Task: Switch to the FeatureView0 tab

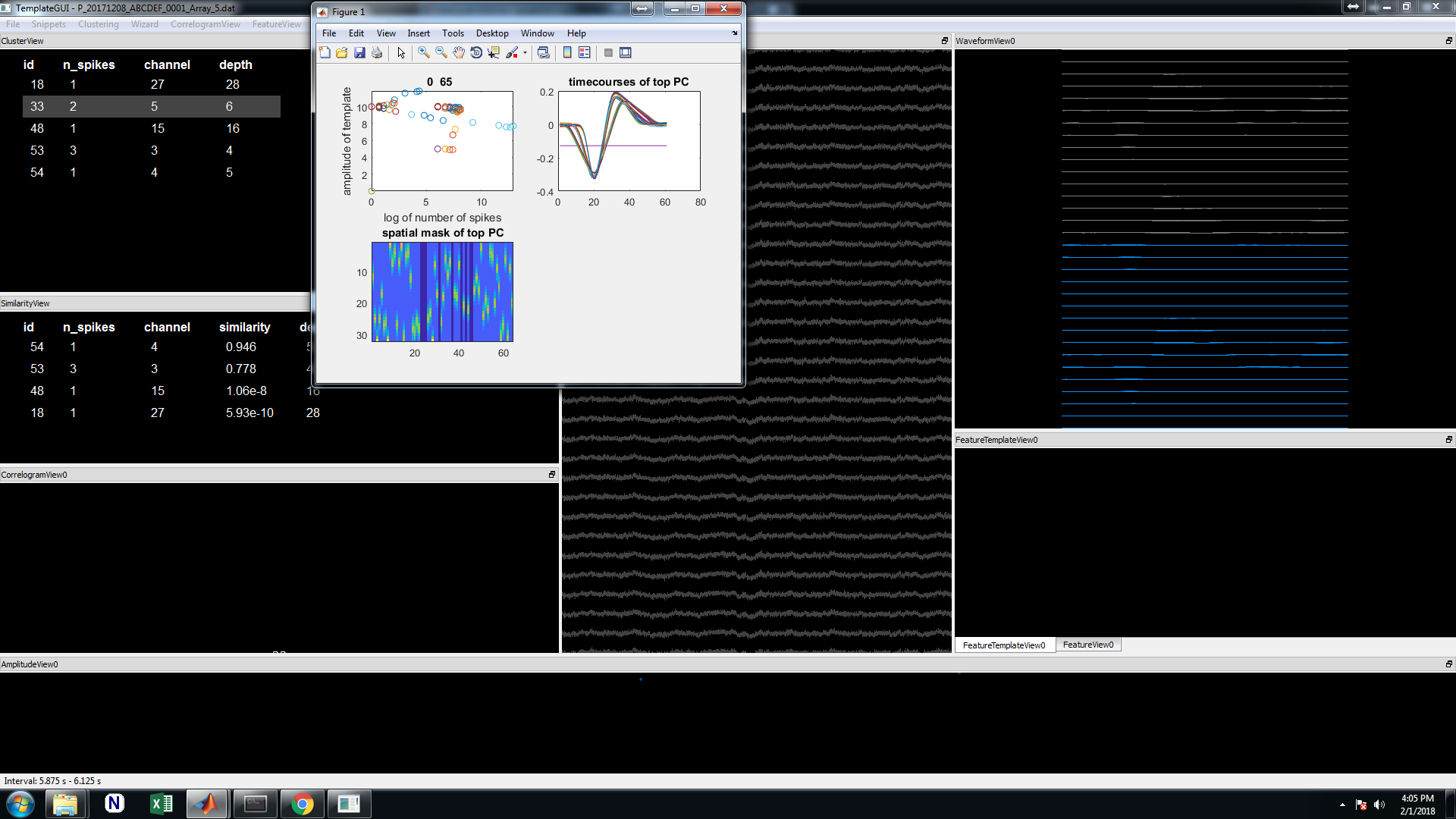Action: click(x=1087, y=645)
